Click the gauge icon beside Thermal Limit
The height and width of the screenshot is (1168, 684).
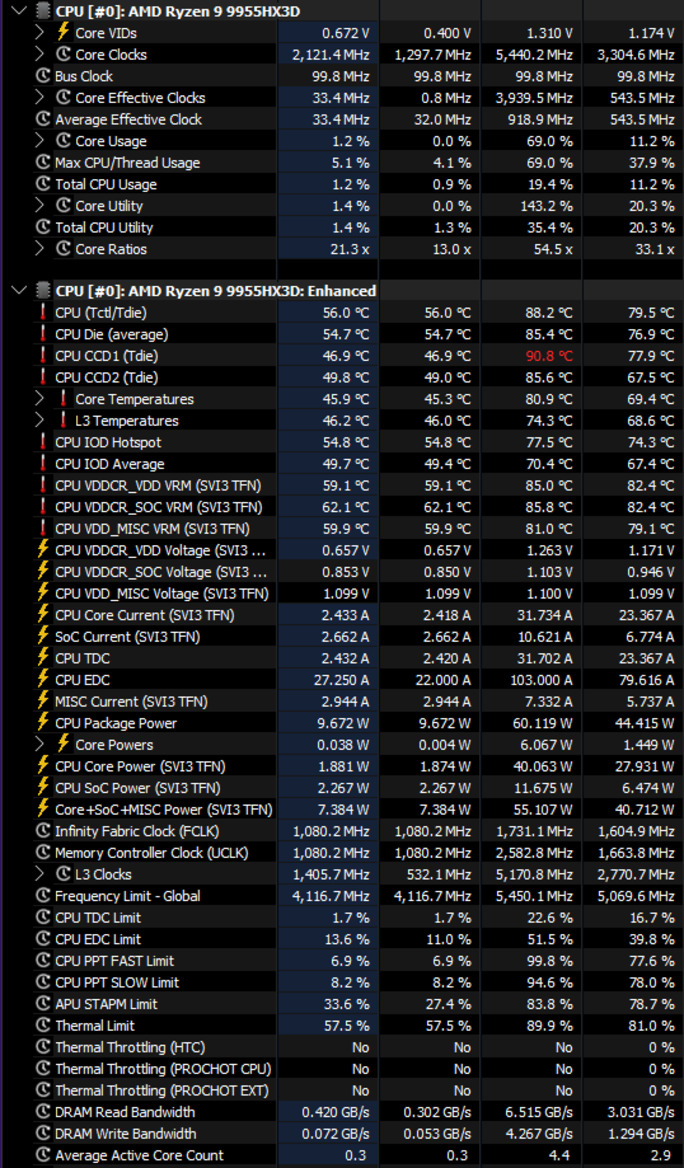point(43,1026)
